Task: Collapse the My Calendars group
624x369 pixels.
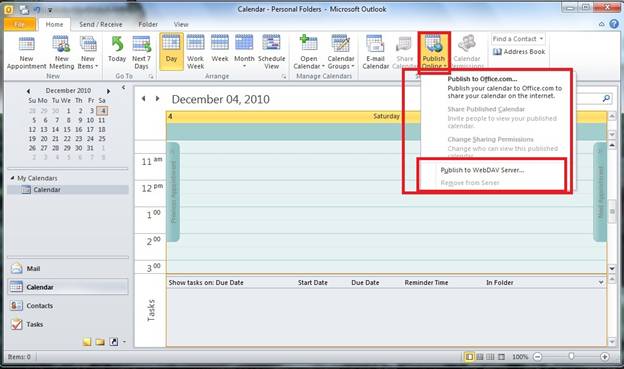Action: [12, 178]
